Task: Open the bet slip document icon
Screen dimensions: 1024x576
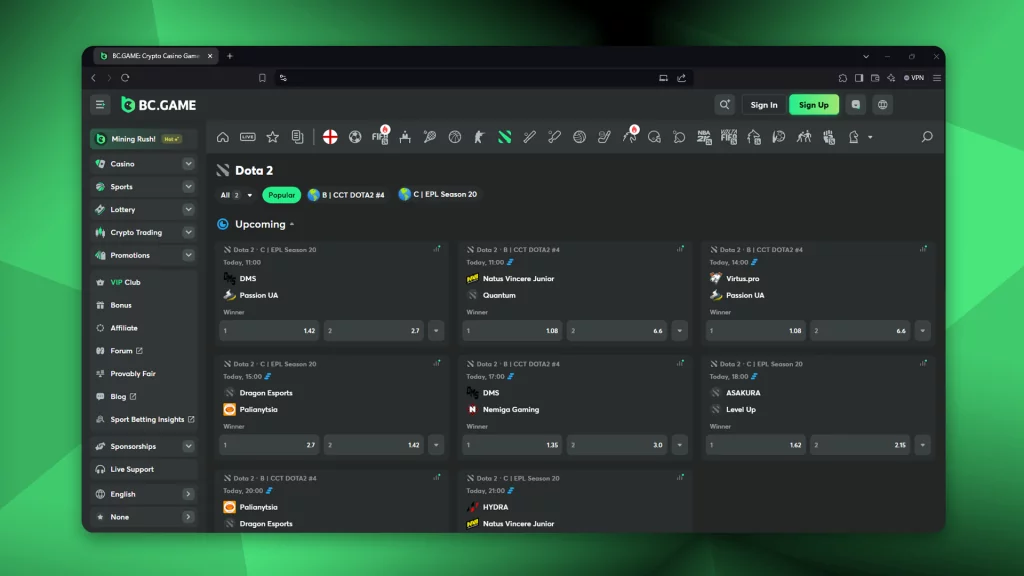Action: point(297,137)
